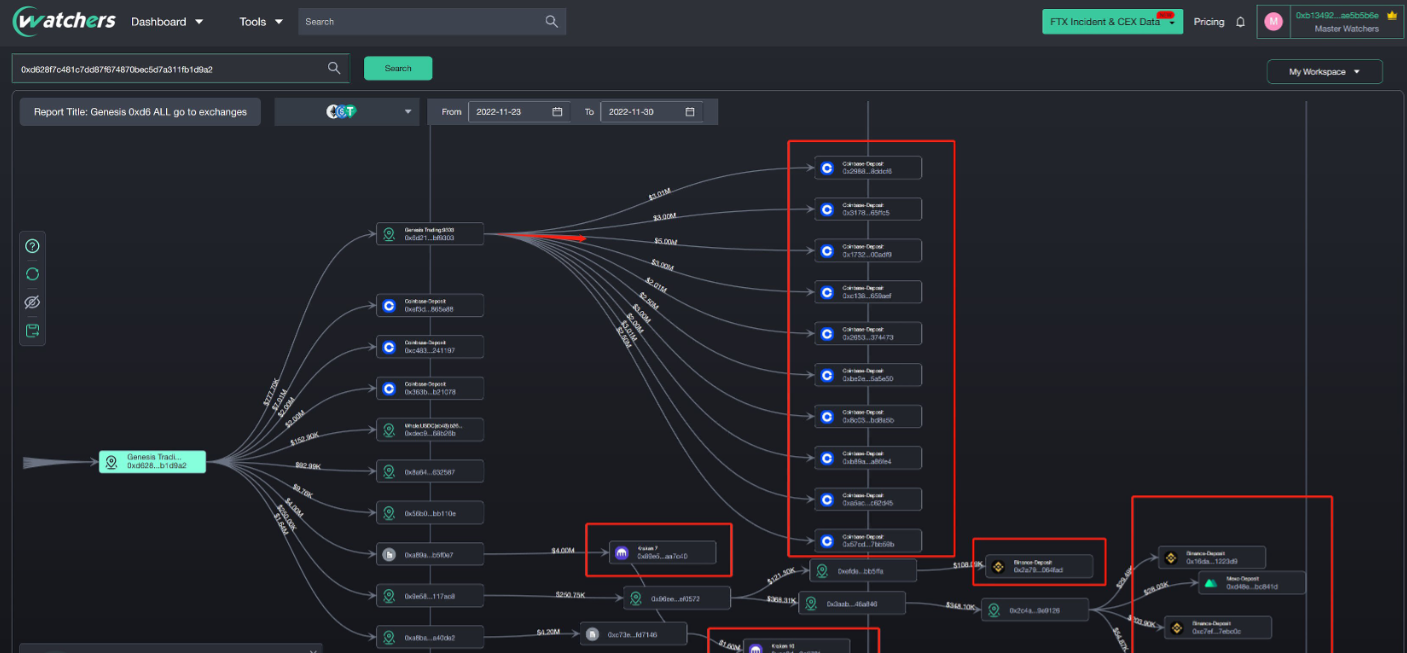Click the save report icon
The image size is (1407, 653).
click(32, 330)
